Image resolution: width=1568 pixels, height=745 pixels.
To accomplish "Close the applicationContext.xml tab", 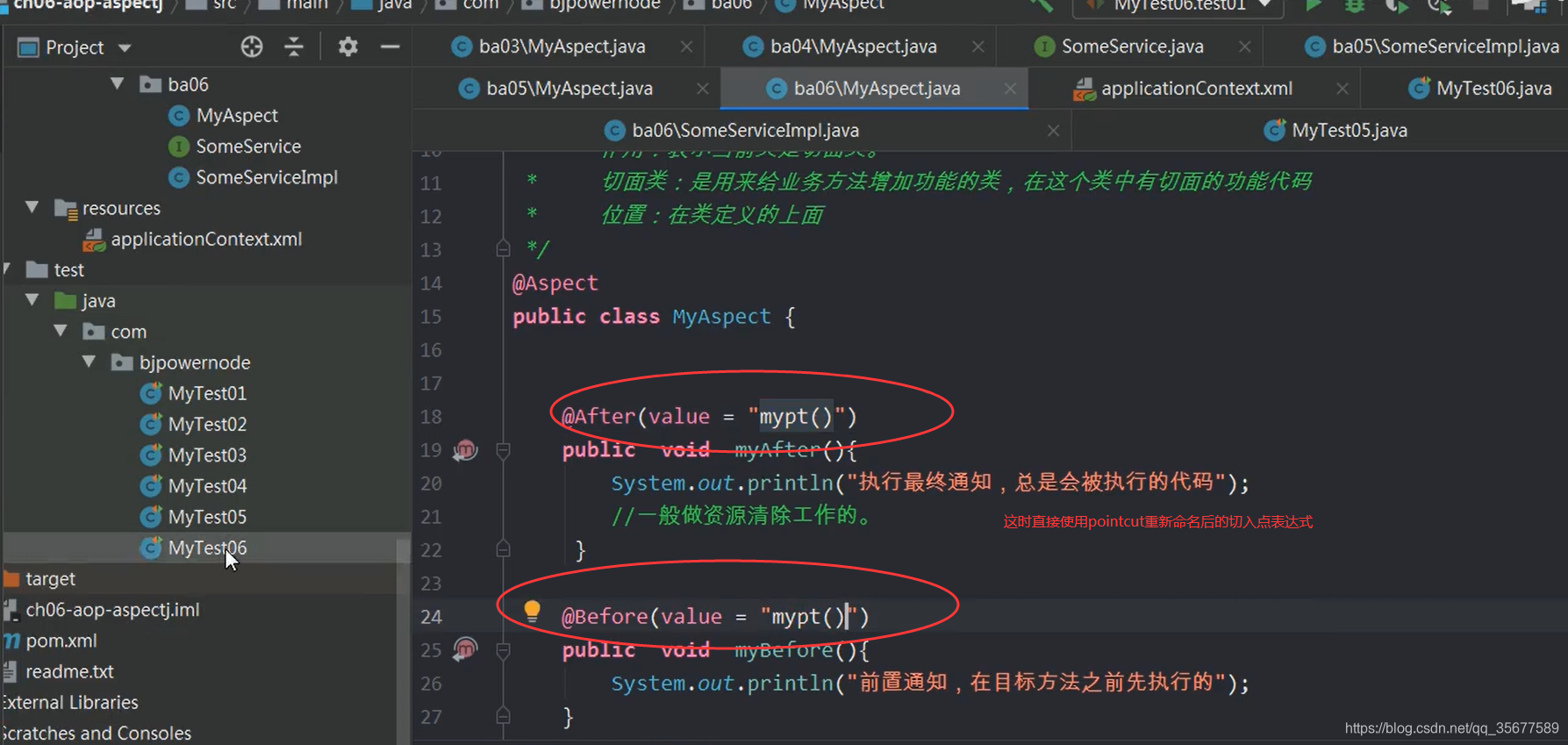I will click(1342, 89).
